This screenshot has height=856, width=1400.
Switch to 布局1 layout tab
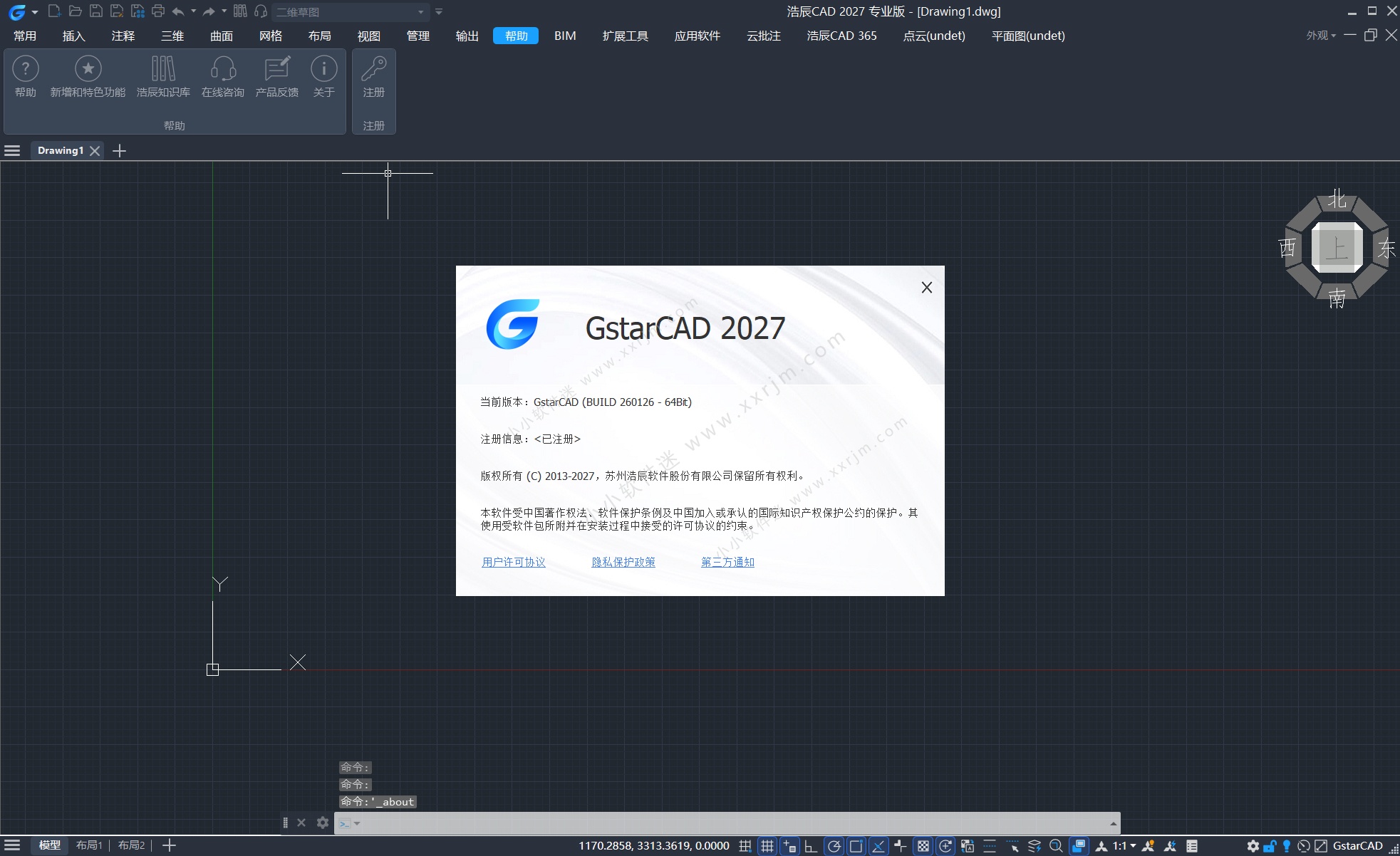point(89,845)
